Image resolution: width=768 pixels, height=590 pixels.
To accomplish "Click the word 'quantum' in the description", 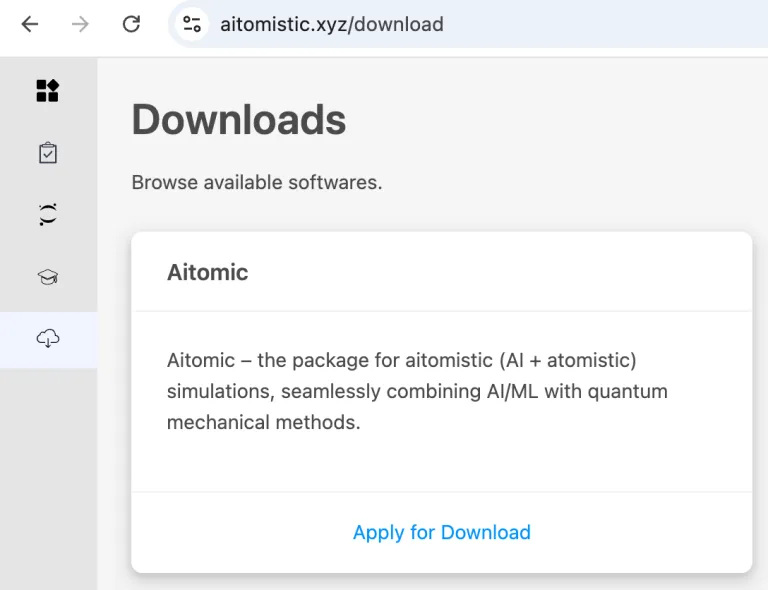I will click(x=627, y=392).
